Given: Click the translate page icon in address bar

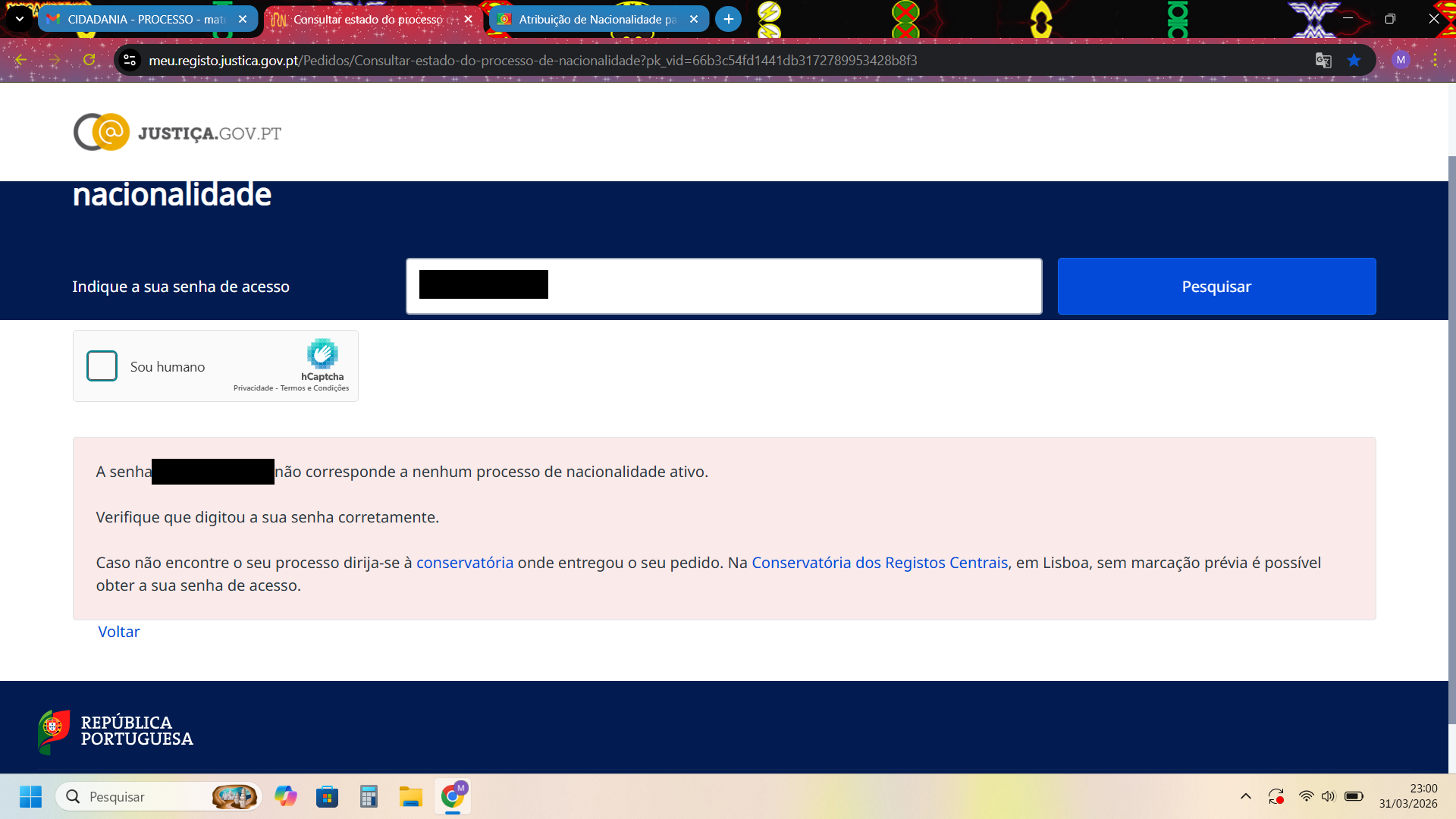Looking at the screenshot, I should pyautogui.click(x=1323, y=61).
